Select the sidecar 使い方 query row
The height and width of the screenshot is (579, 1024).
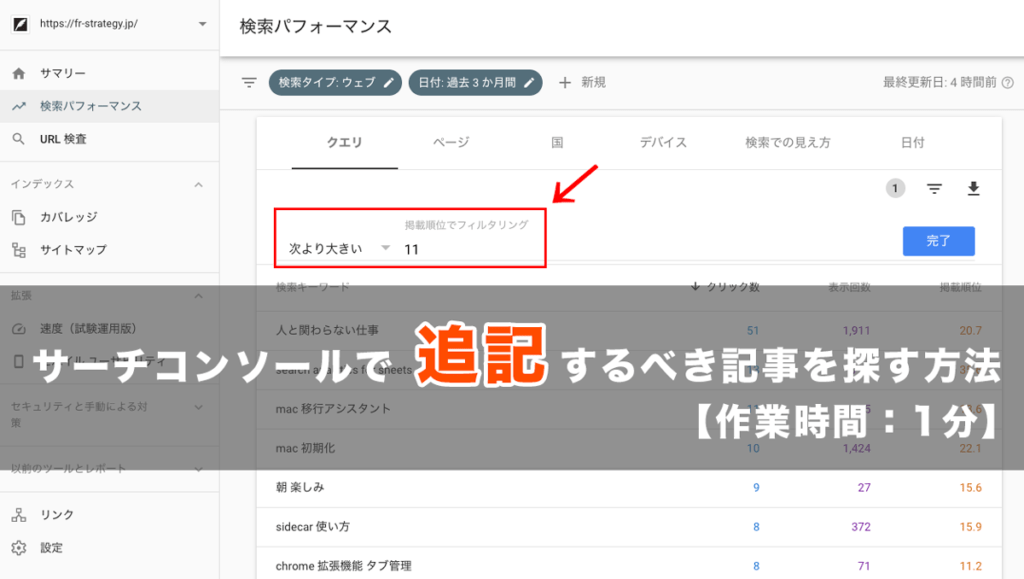pos(629,527)
